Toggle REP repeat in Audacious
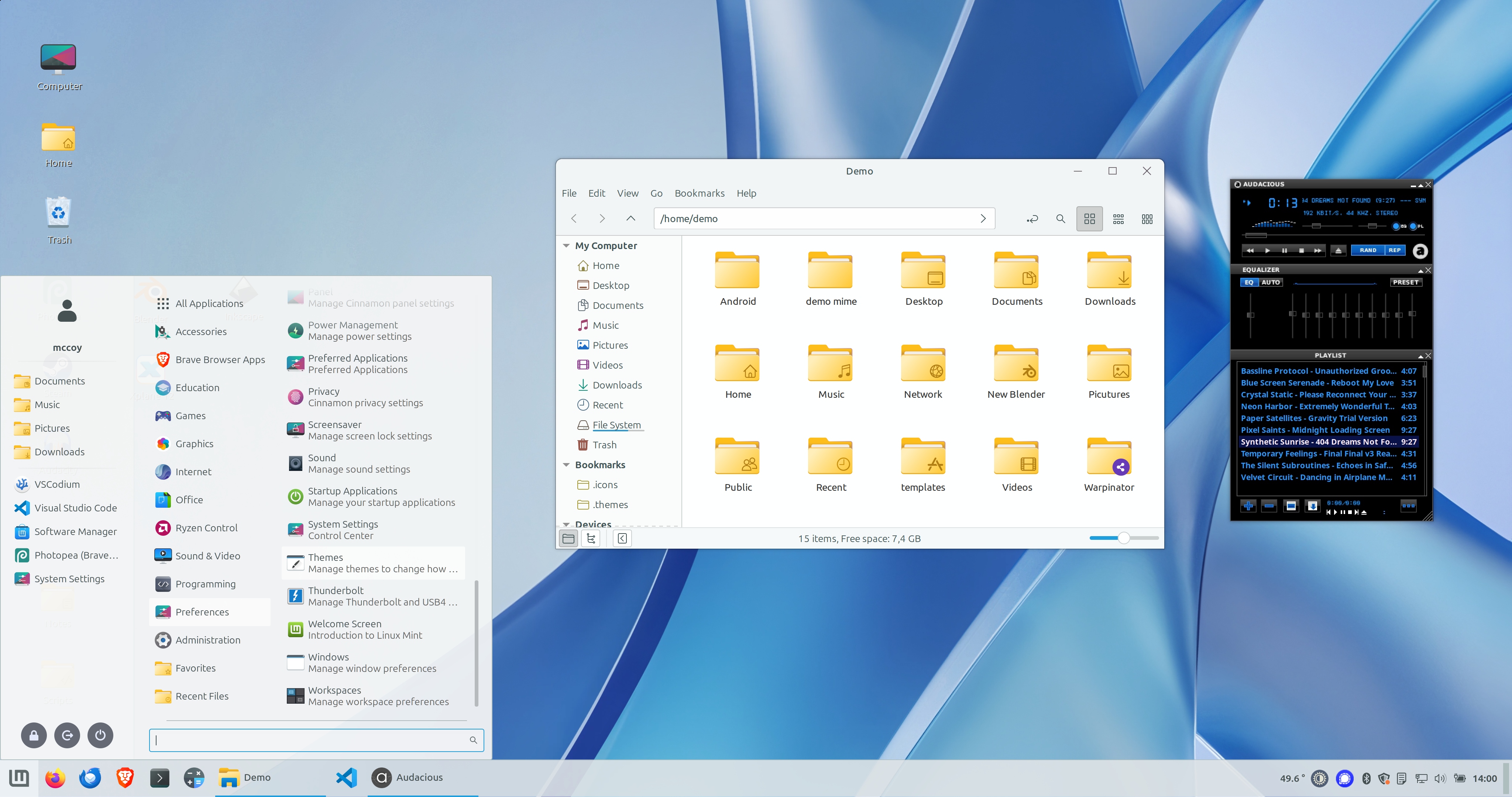 1395,250
